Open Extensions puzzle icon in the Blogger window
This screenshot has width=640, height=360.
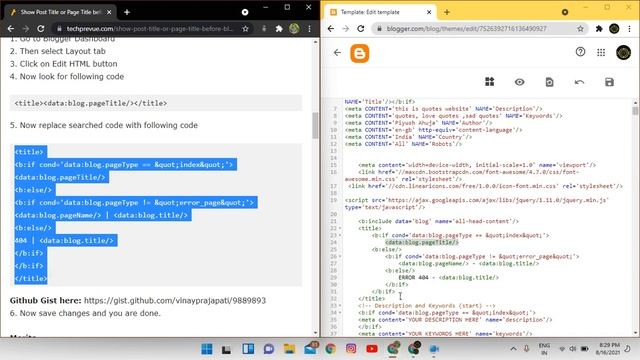[x=599, y=29]
